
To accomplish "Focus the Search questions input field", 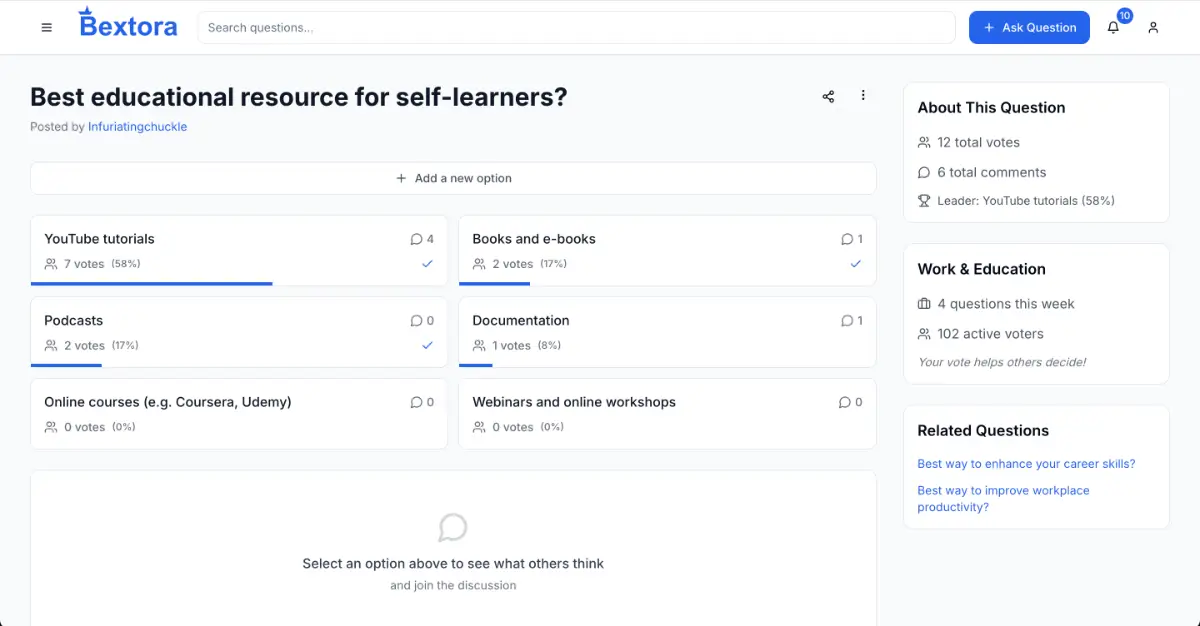I will 576,28.
